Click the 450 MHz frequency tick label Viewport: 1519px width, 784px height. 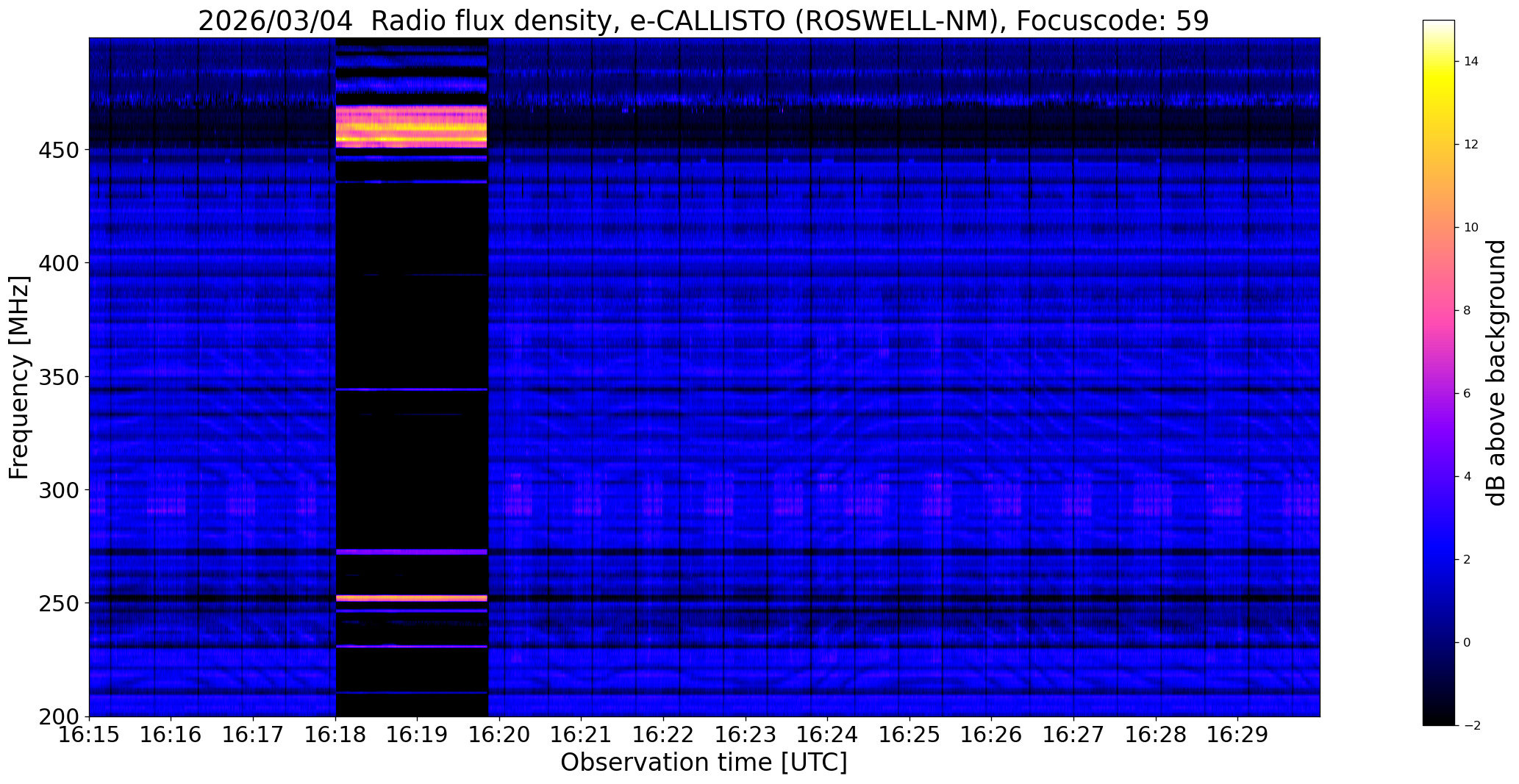58,150
